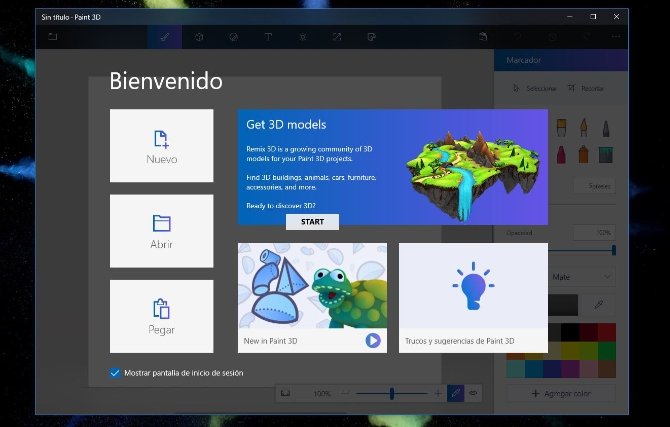670x427 pixels.
Task: Choose the yellow color swatch
Action: click(570, 350)
